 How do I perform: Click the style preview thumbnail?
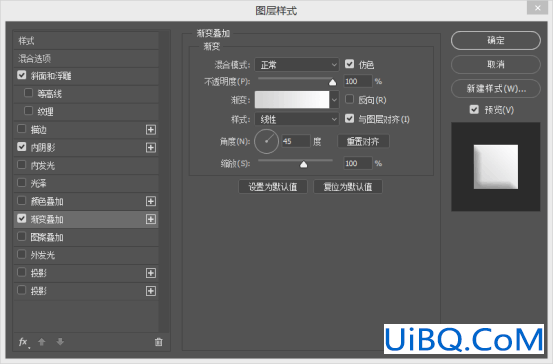coord(496,167)
